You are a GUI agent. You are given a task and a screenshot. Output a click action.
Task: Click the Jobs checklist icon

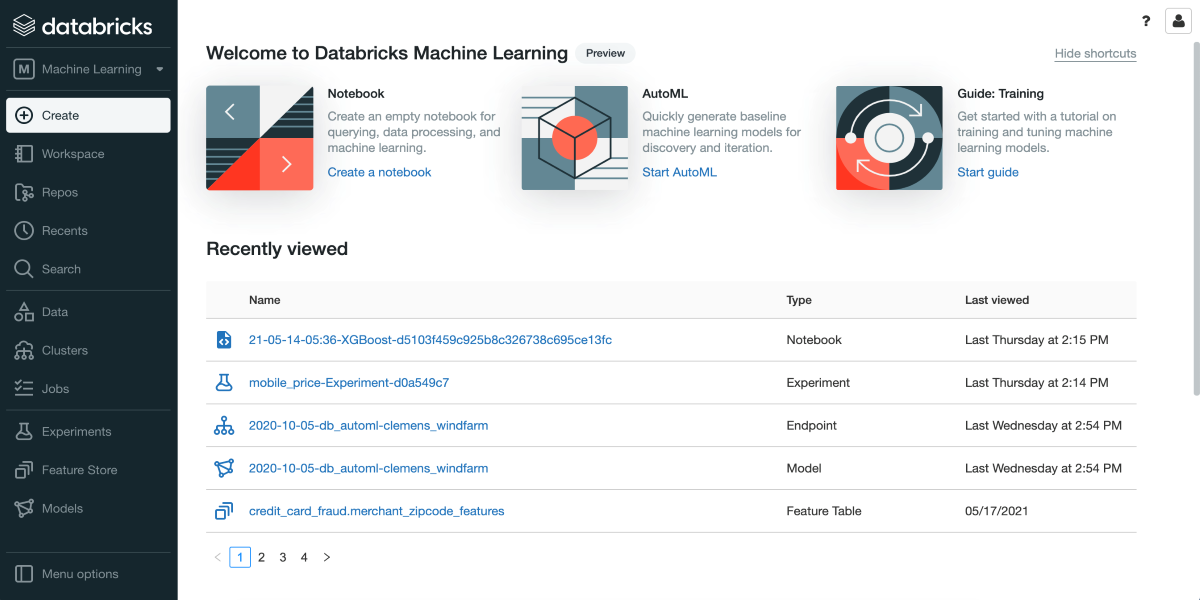[24, 388]
